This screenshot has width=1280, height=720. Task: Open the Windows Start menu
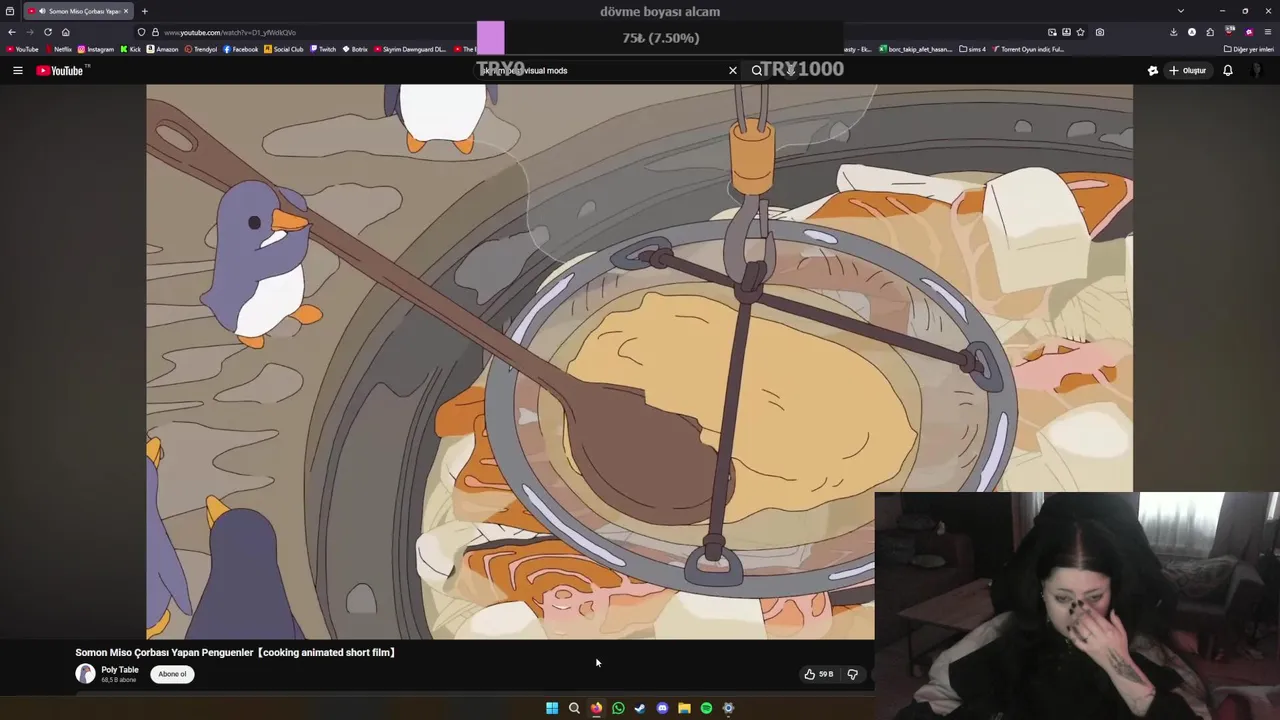552,708
